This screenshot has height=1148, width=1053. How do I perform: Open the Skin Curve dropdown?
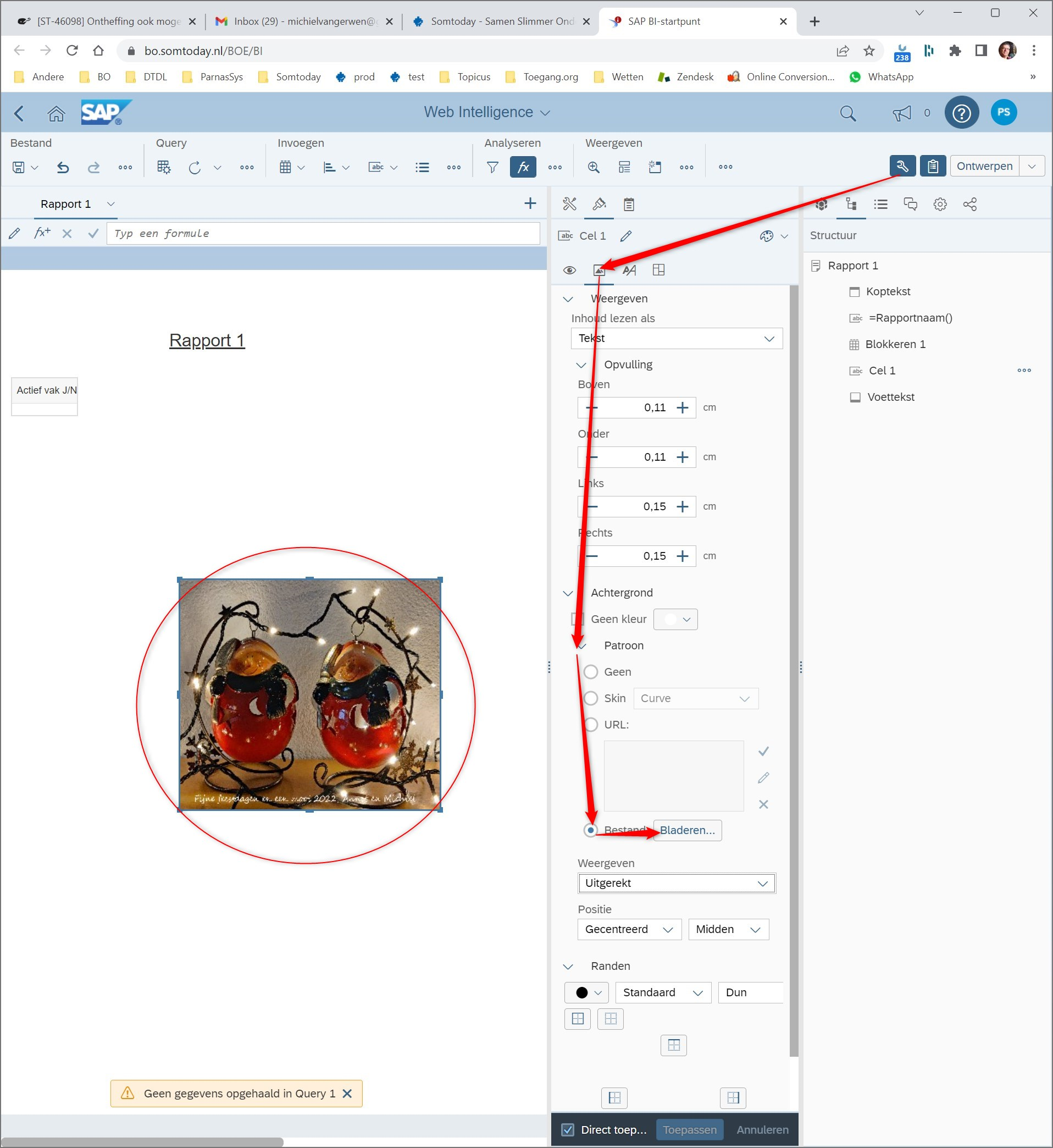click(696, 698)
